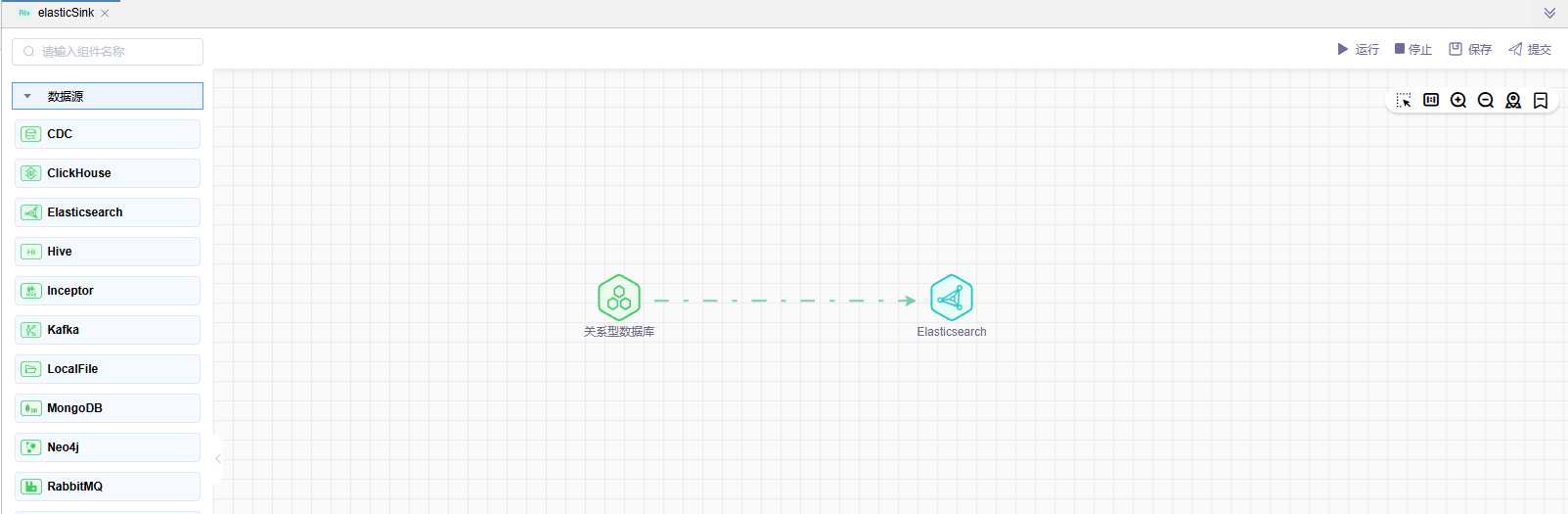Screen dimensions: 1568x514
Task: Reset canvas to 1:1 actual size
Action: (x=1431, y=100)
